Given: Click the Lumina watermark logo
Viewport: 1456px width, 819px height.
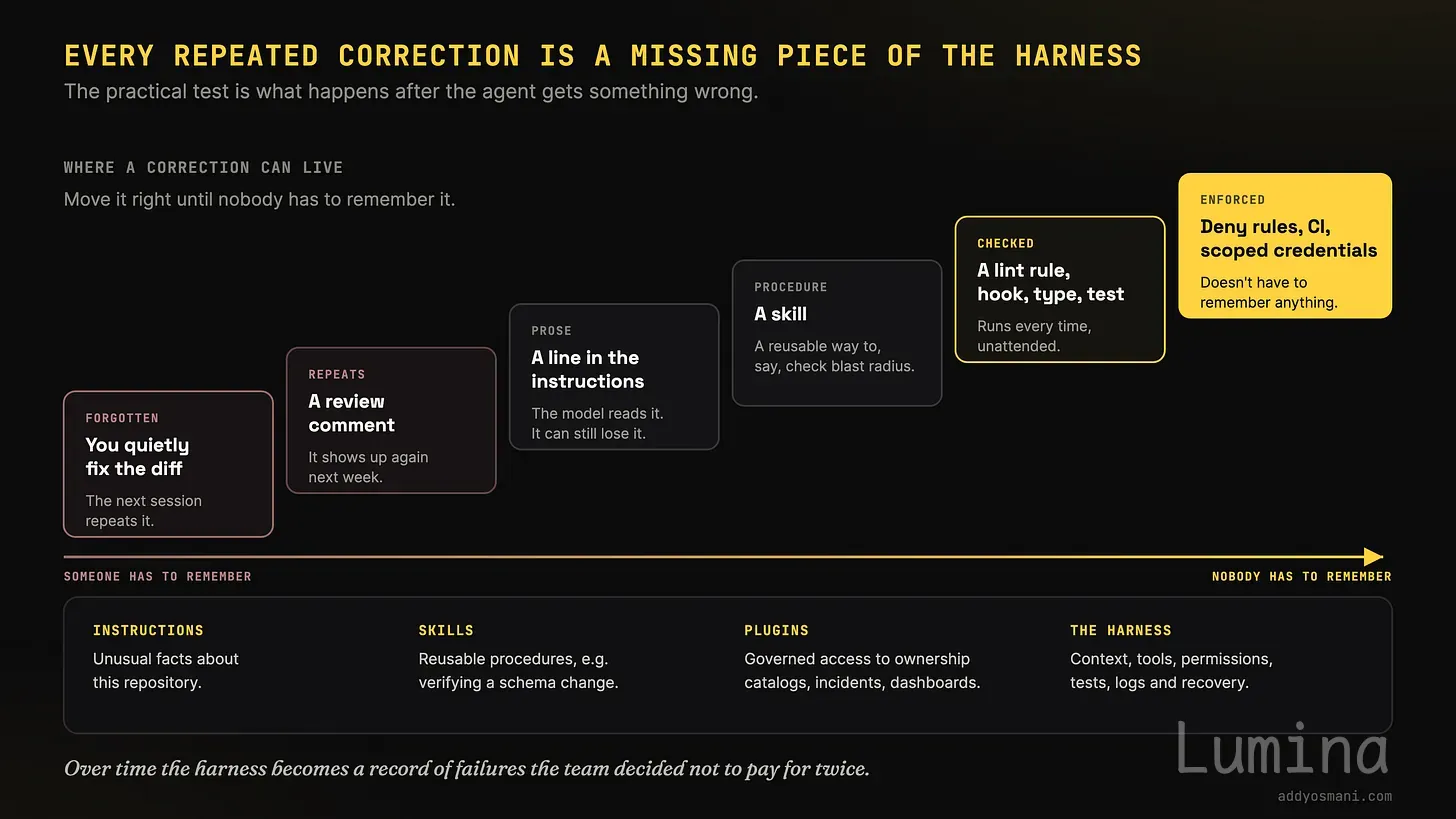Looking at the screenshot, I should (1283, 749).
